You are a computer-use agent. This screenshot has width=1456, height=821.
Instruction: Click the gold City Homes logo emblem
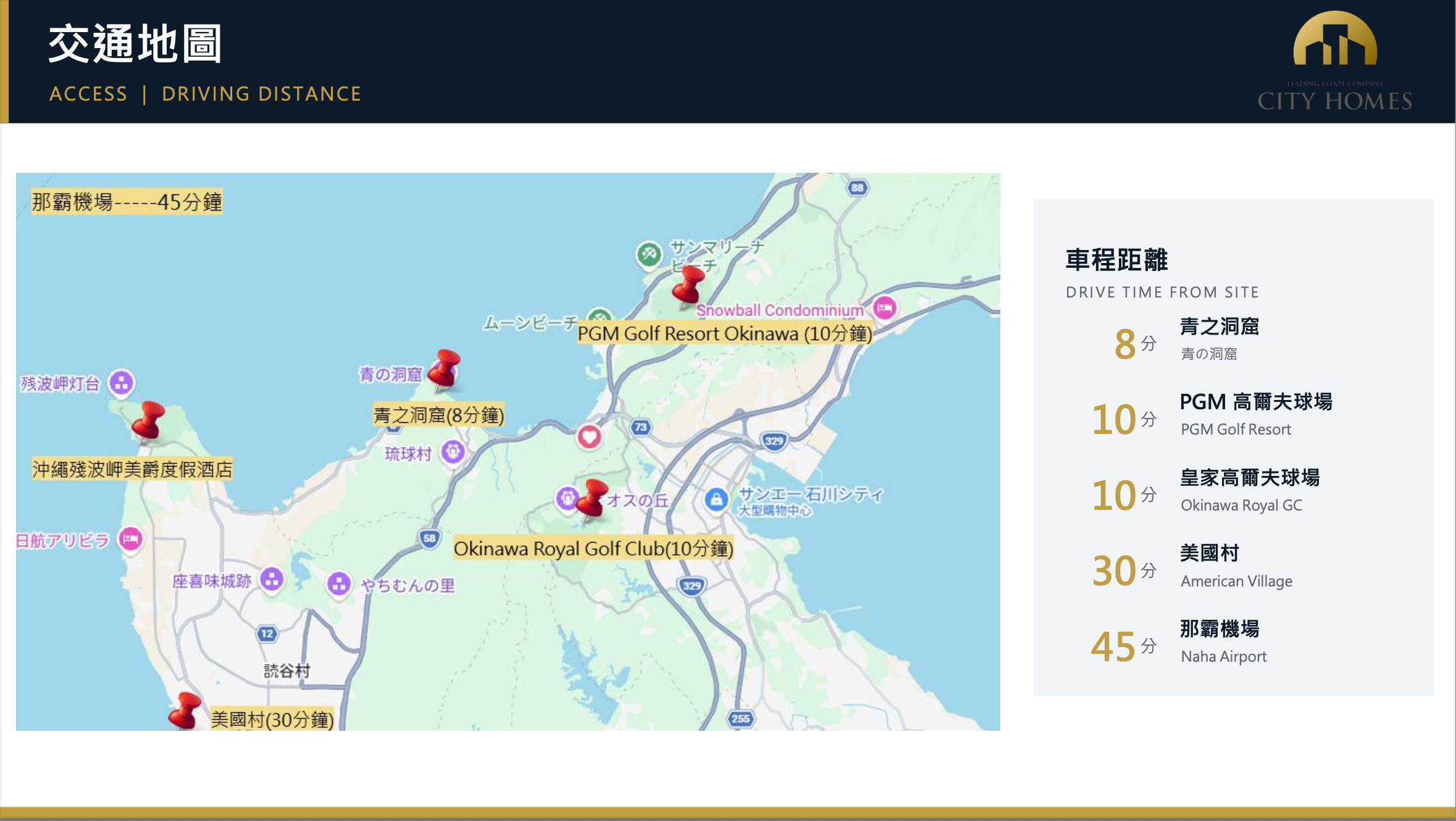coord(1335,38)
